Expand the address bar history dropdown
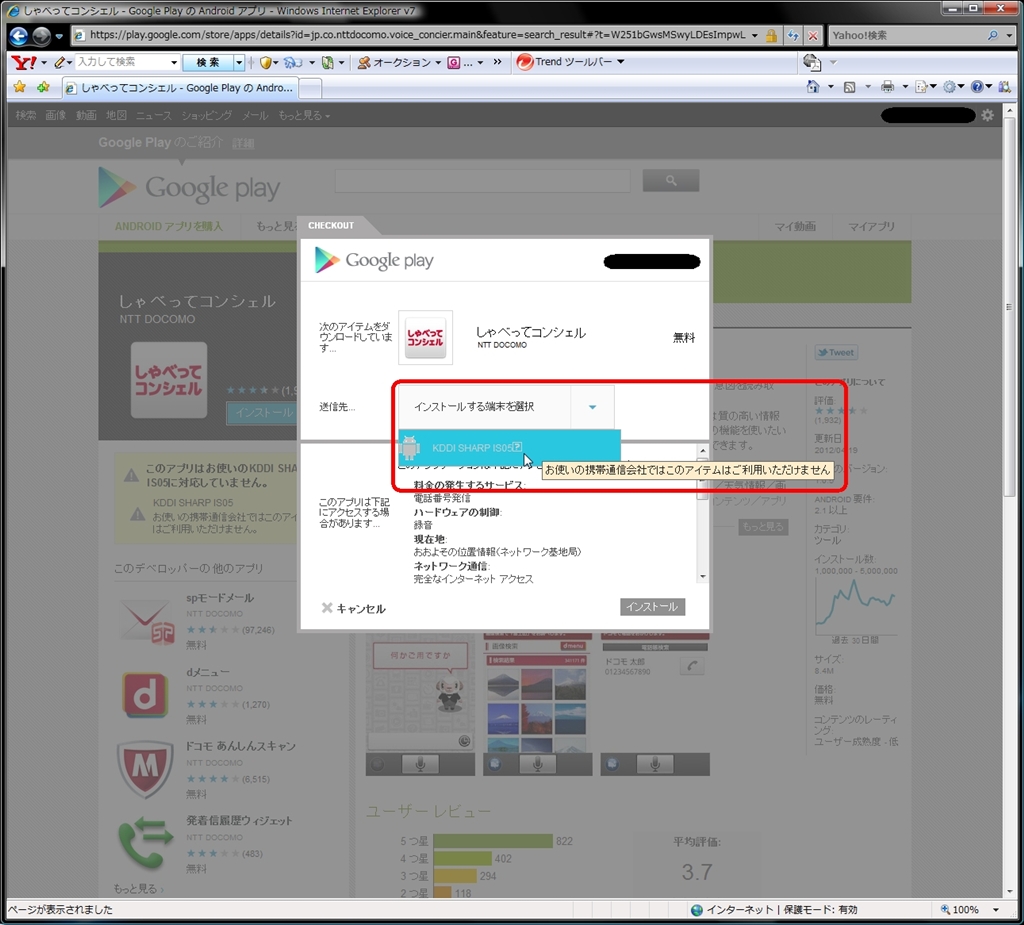 (754, 35)
